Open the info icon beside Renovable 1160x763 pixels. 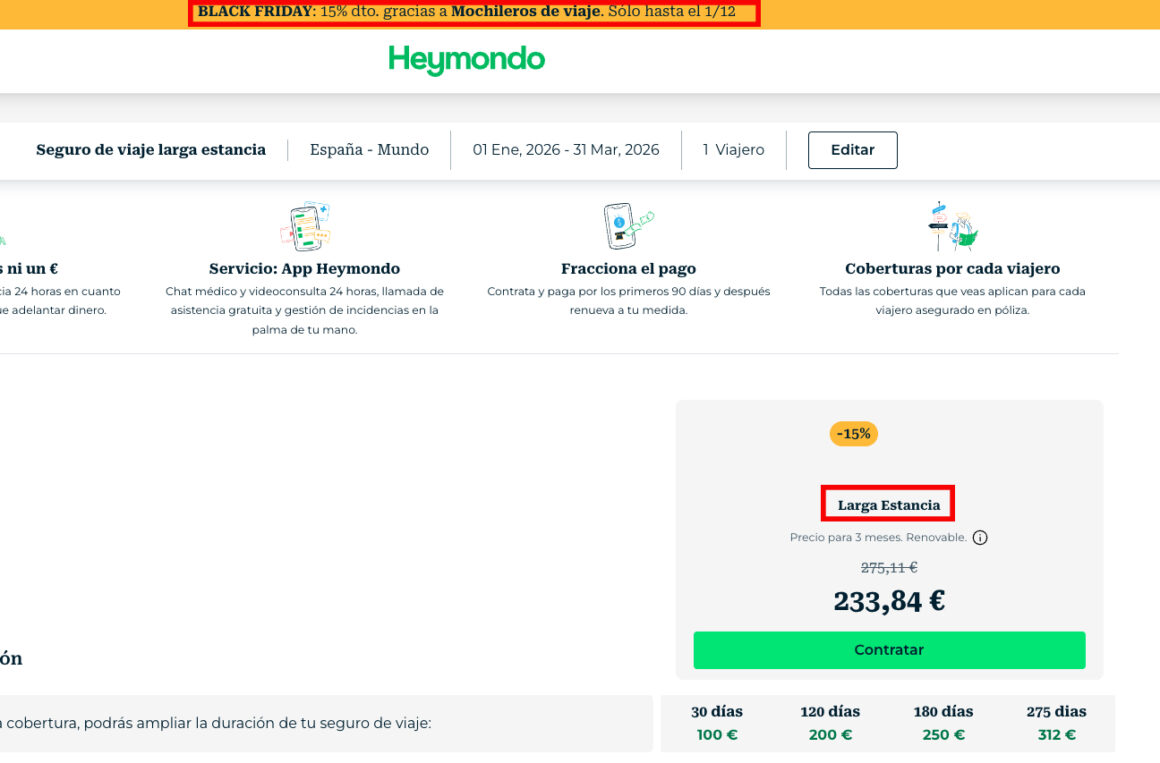pos(979,538)
